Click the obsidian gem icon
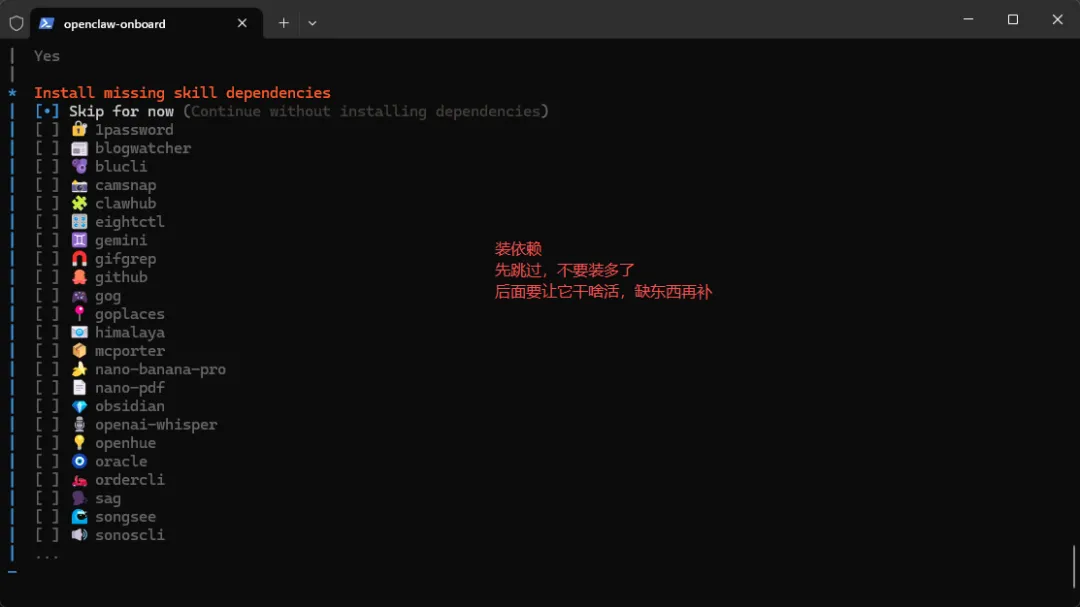The width and height of the screenshot is (1080, 607). pyautogui.click(x=79, y=406)
